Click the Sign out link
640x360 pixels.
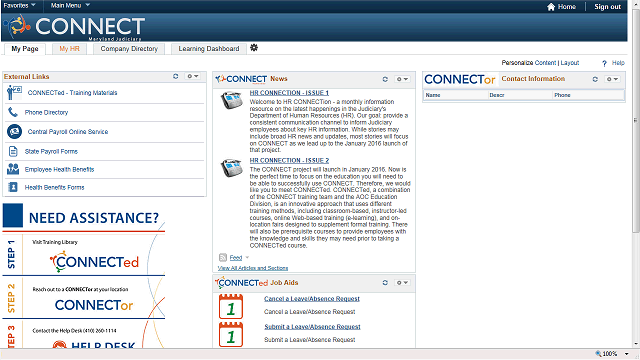pyautogui.click(x=607, y=7)
